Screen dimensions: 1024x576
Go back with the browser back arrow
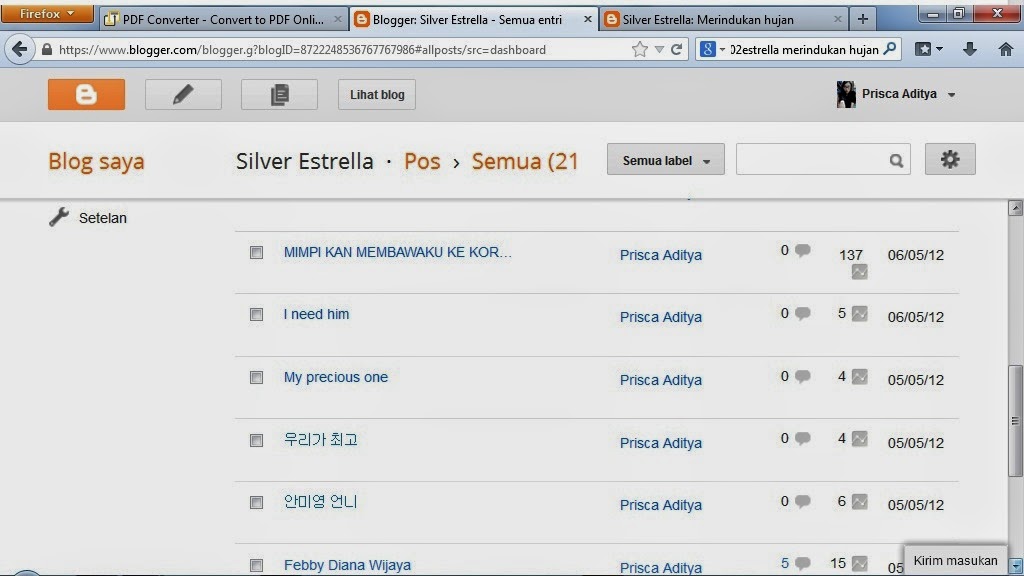pyautogui.click(x=20, y=50)
